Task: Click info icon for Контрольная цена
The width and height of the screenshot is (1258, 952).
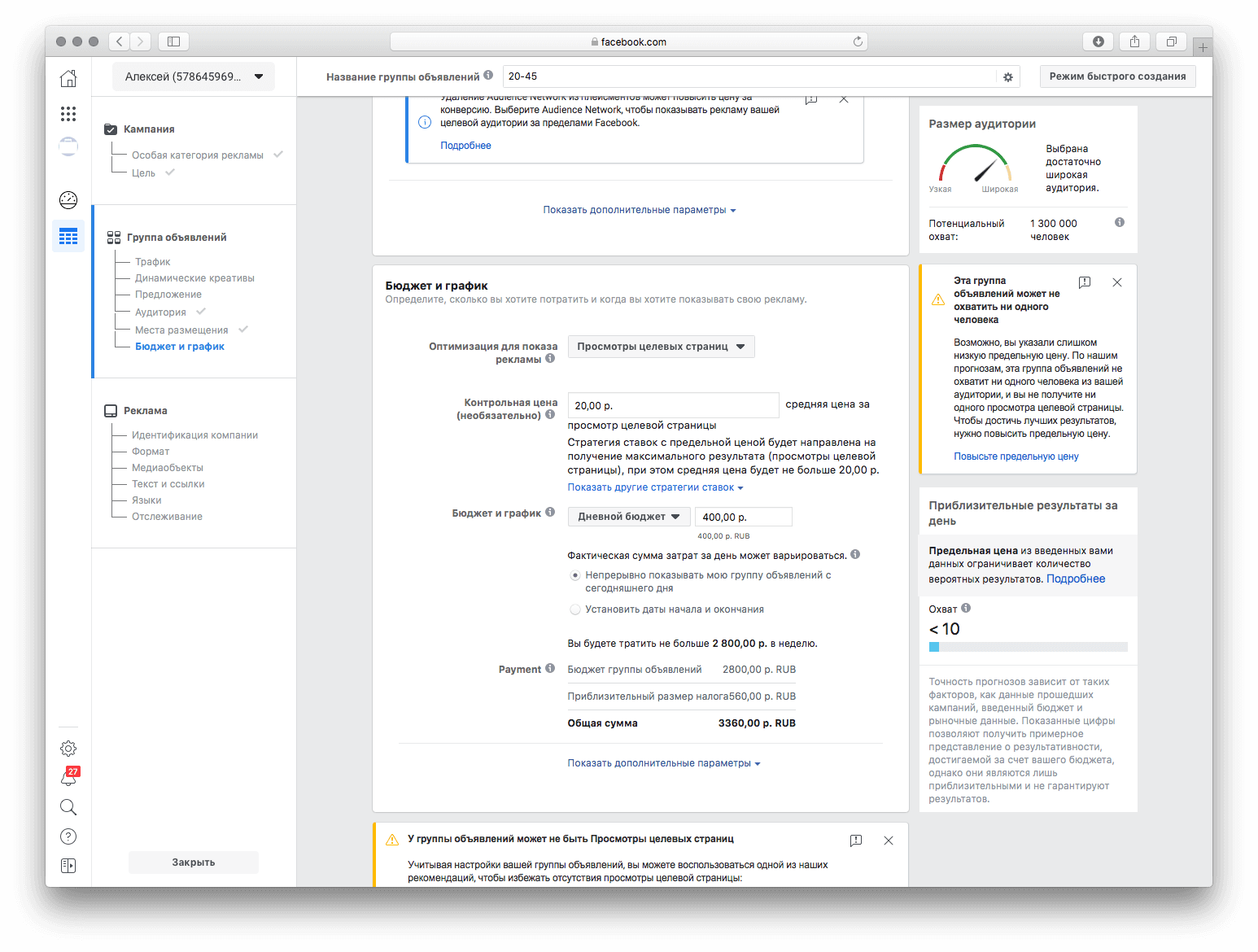Action: (550, 414)
